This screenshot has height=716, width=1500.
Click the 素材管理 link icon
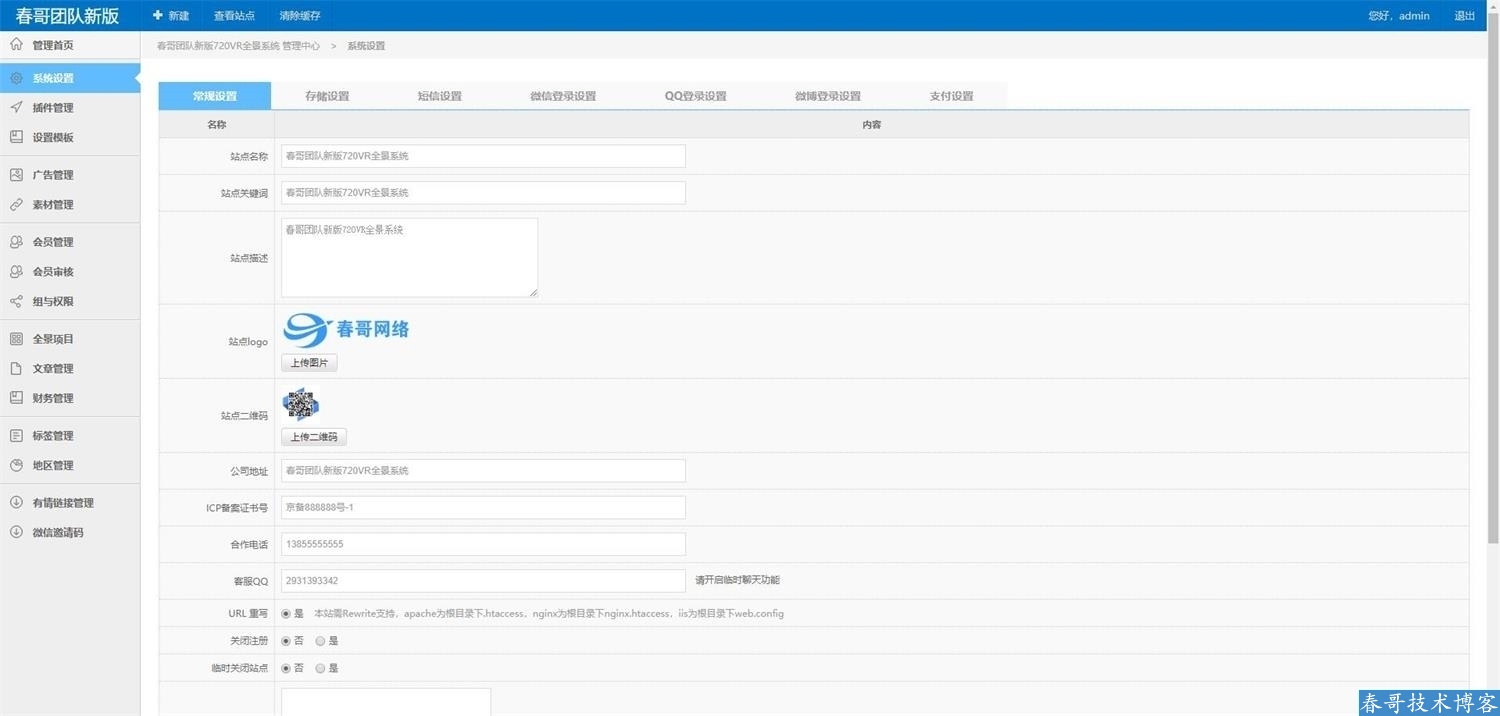16,205
